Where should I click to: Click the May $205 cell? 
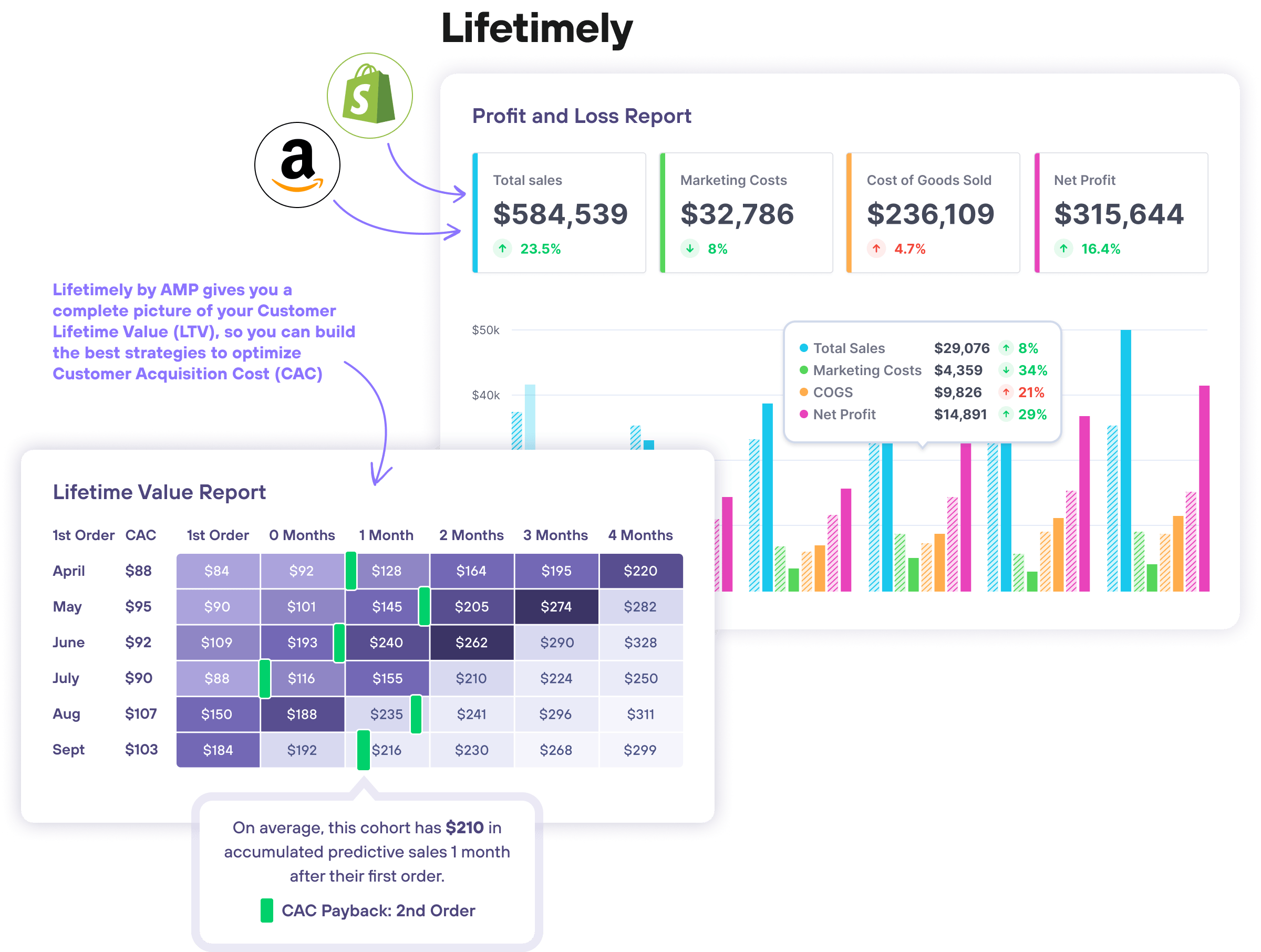(472, 606)
